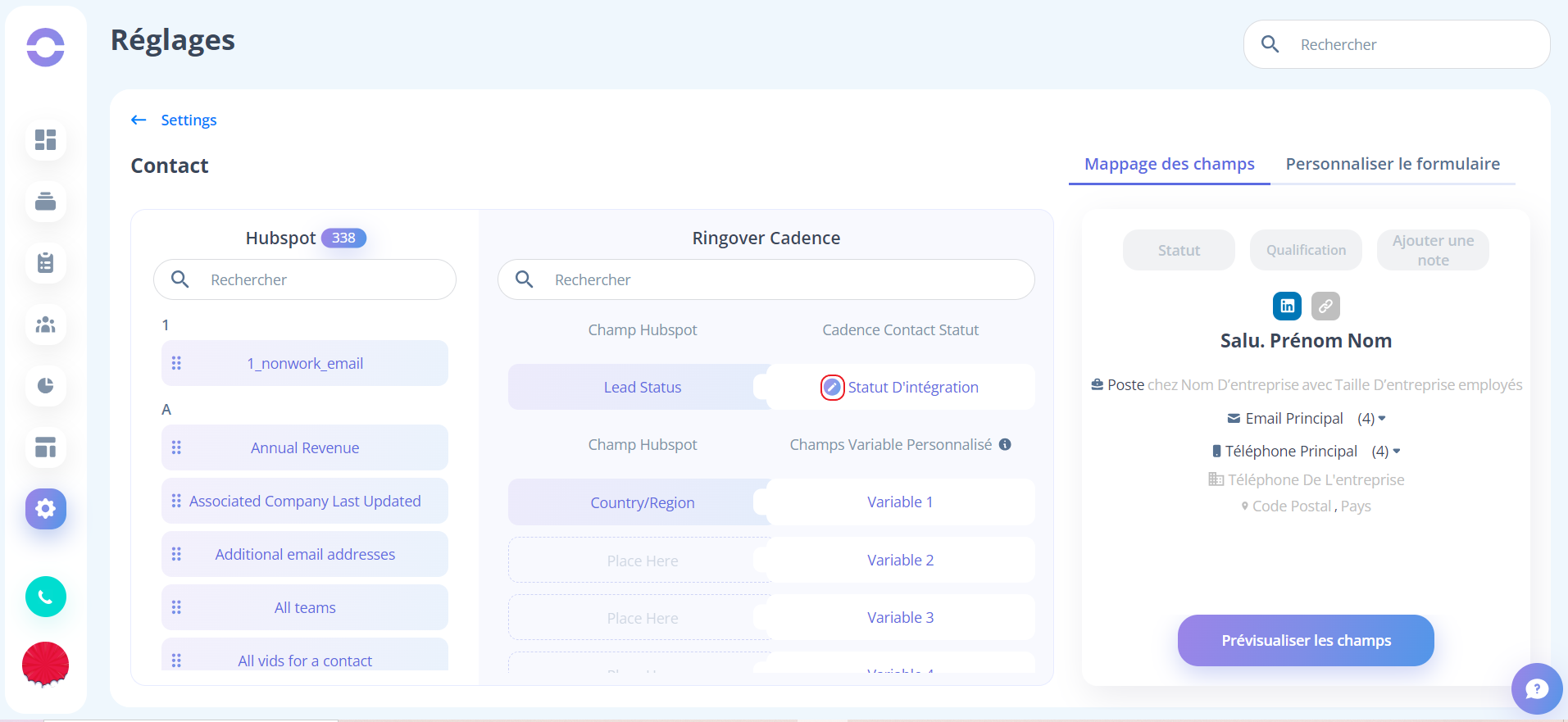
Task: Focus the Hubspot Rechercher field
Action: 305,279
